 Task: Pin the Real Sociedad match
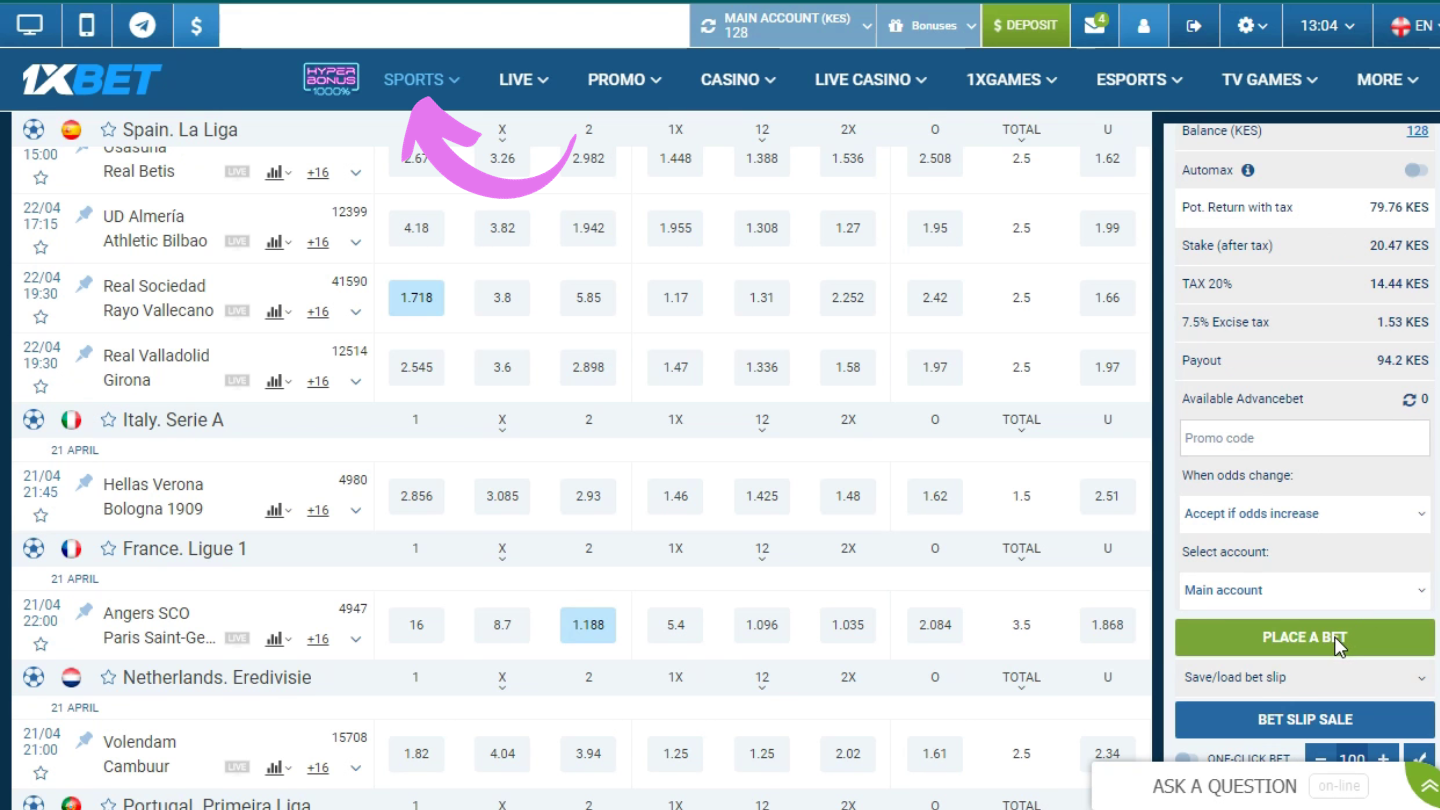84,284
